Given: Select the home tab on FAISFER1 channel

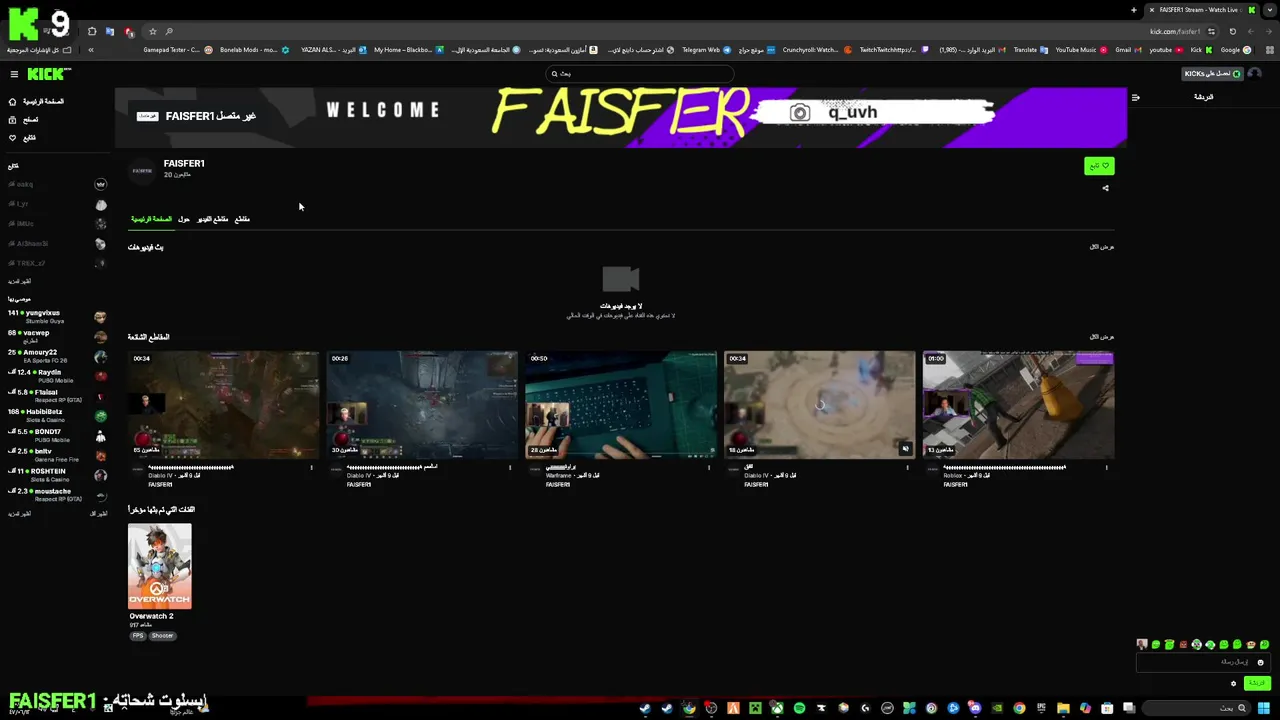Looking at the screenshot, I should click(151, 218).
